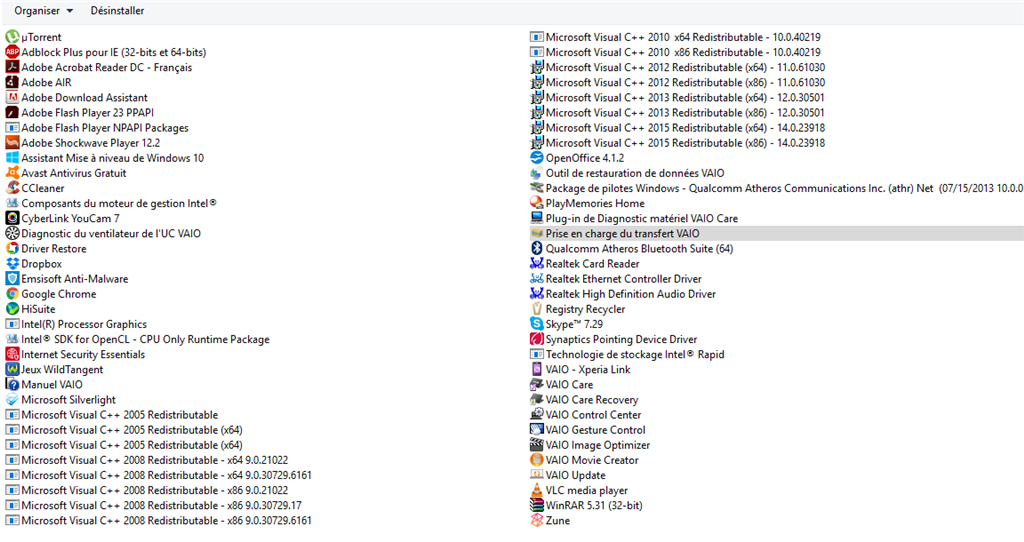This screenshot has width=1024, height=542.
Task: Select the Skype 7.29 icon
Action: [x=536, y=324]
